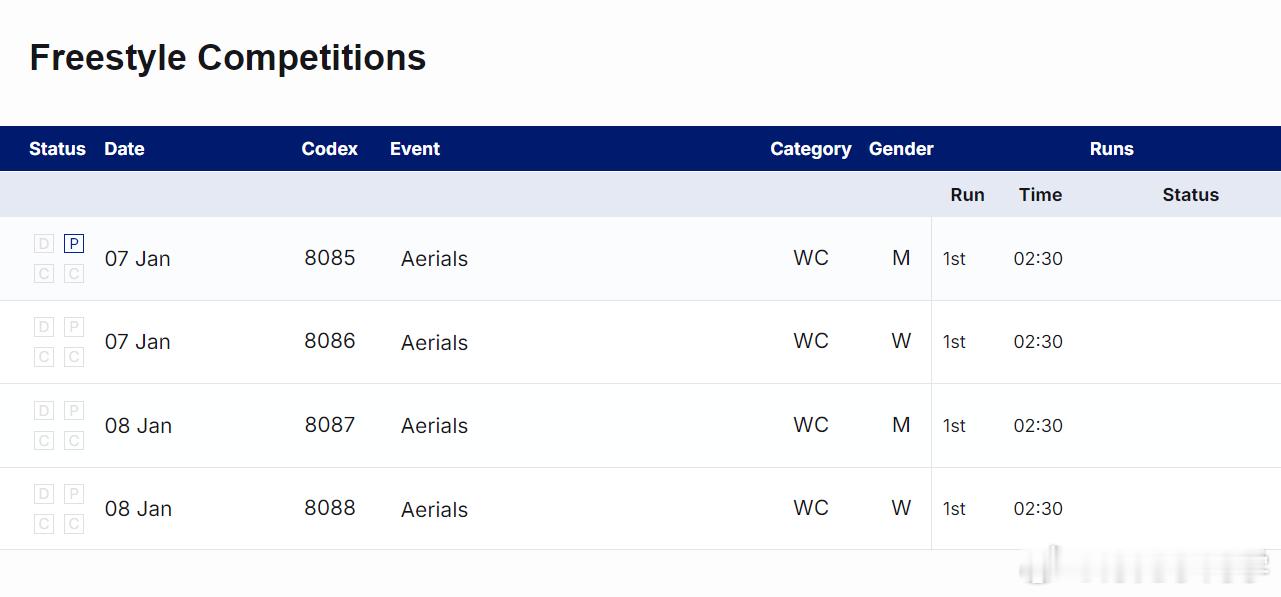The image size is (1281, 597).
Task: Click the 08 Jan date for codex 8087
Action: (138, 426)
